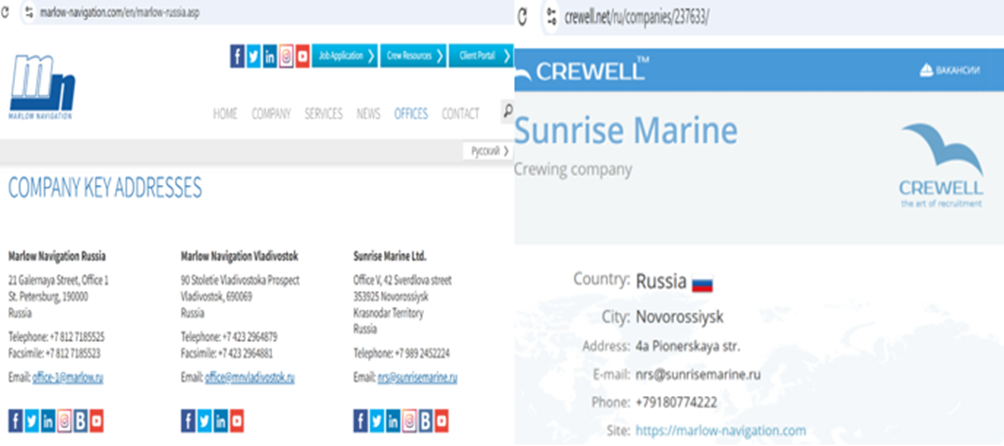Open the YouTube icon in the Marlow header
Screen dimensions: 1004x446
(x=303, y=56)
